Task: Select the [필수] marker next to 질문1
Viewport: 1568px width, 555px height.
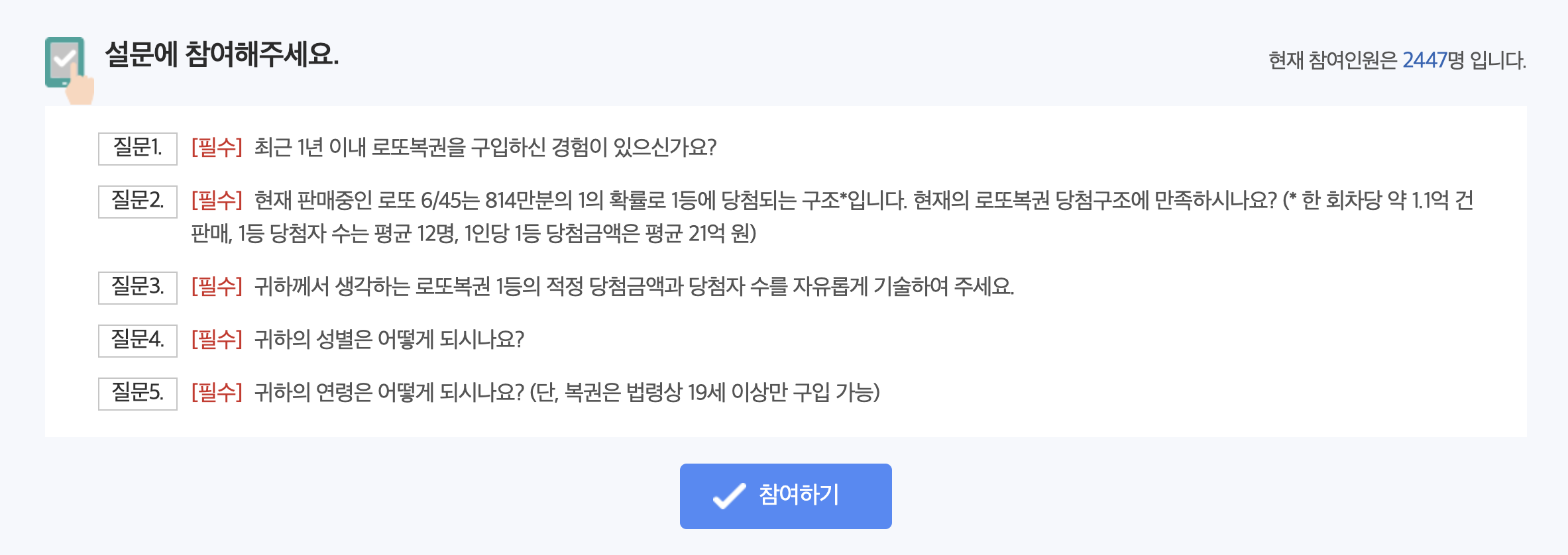Action: tap(215, 149)
